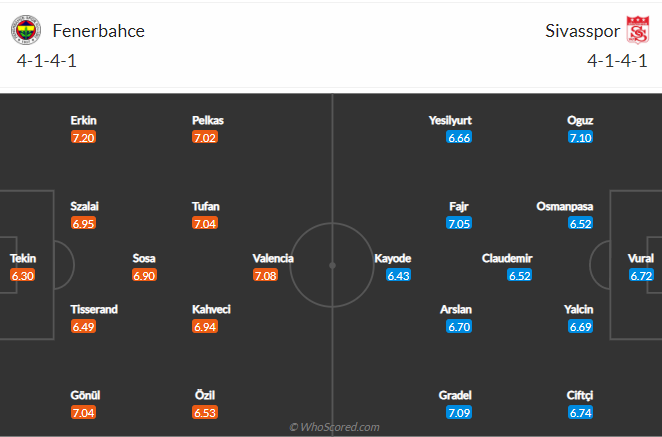
Task: Click the WhoScored.com watermark link
Action: tap(334, 427)
